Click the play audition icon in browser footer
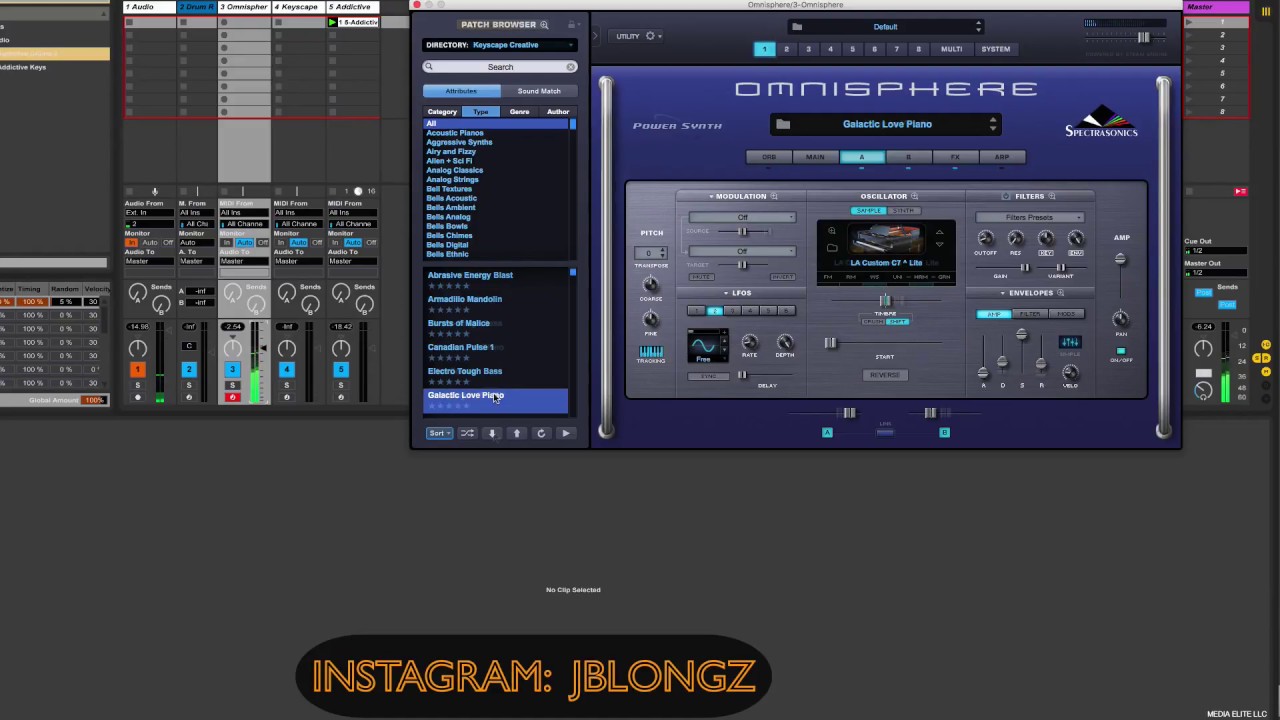The width and height of the screenshot is (1280, 720). click(x=566, y=433)
